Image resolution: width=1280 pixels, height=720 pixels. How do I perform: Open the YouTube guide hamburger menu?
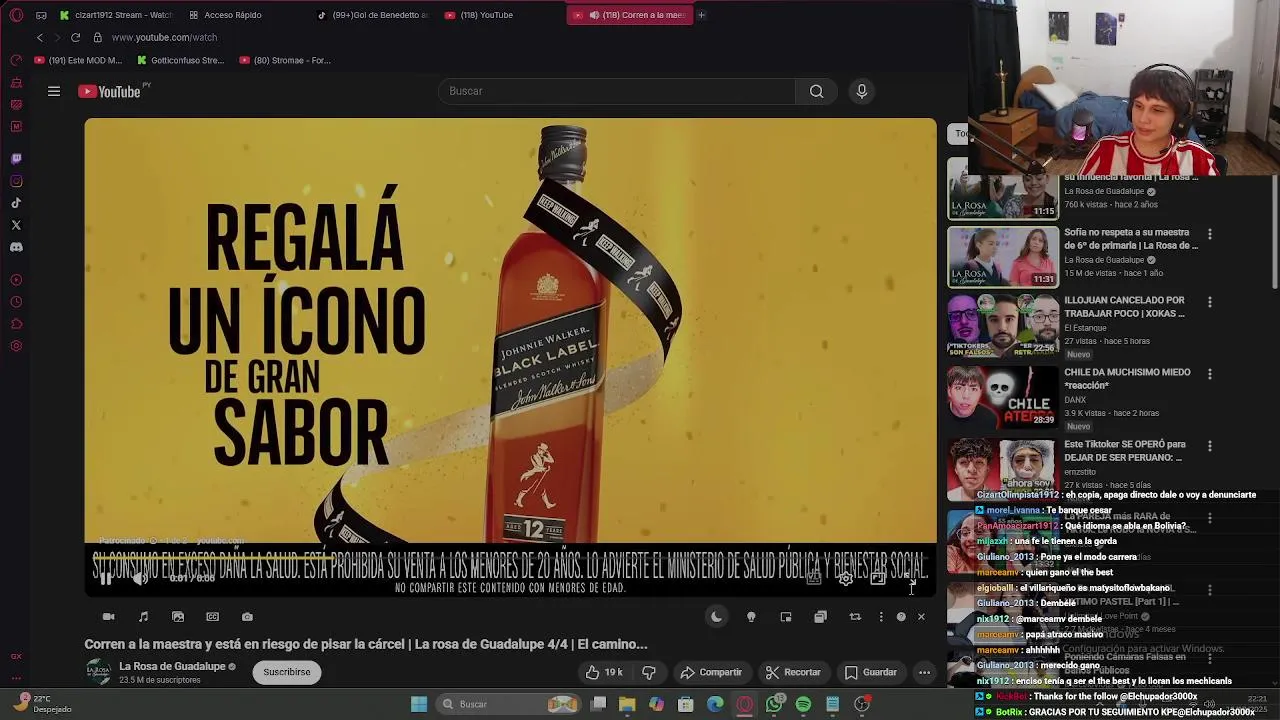[54, 91]
